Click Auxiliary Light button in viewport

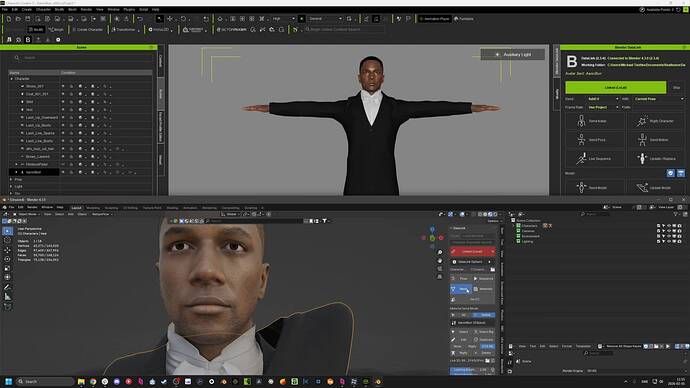513,55
